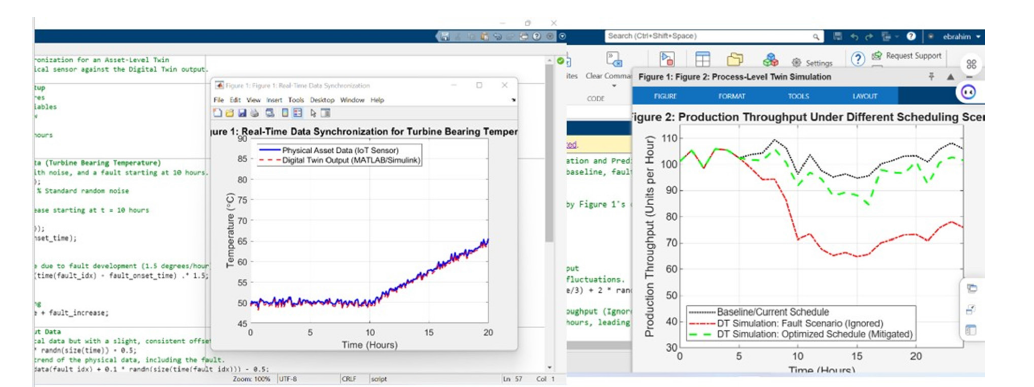1034x387 pixels.
Task: Click Save Figure disk icon in Figure 1 toolbar
Action: [x=242, y=113]
